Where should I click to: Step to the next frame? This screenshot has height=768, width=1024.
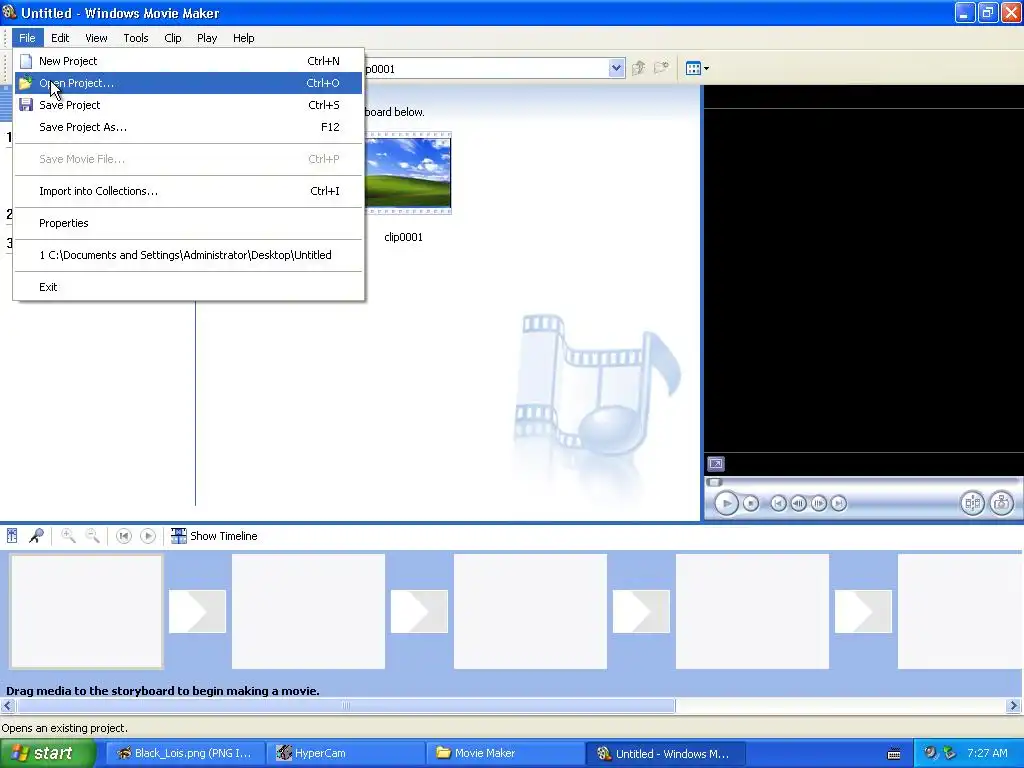click(818, 504)
